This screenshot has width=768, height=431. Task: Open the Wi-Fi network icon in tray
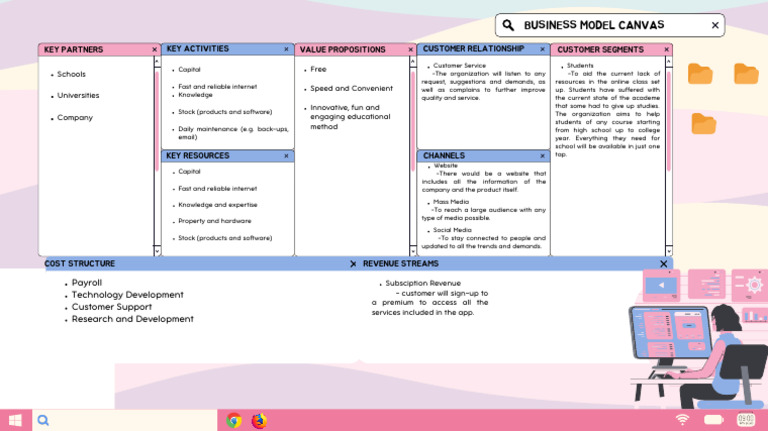[x=682, y=419]
